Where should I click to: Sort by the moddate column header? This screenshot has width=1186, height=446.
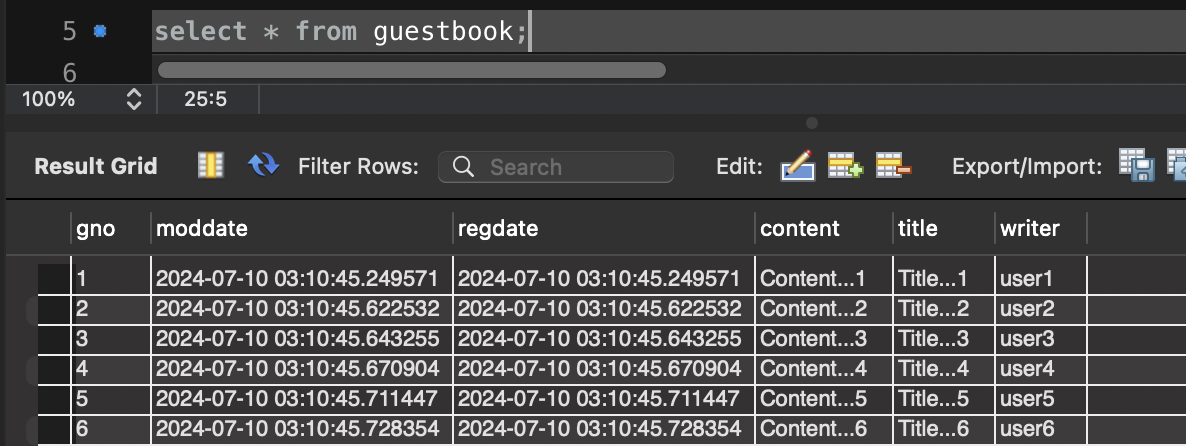click(x=303, y=228)
